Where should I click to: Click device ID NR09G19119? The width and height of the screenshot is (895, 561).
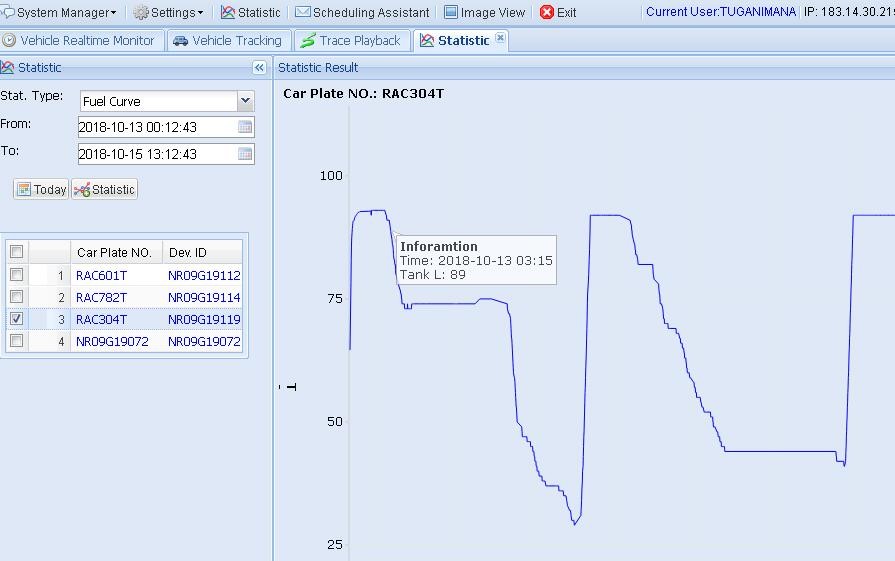[x=204, y=320]
